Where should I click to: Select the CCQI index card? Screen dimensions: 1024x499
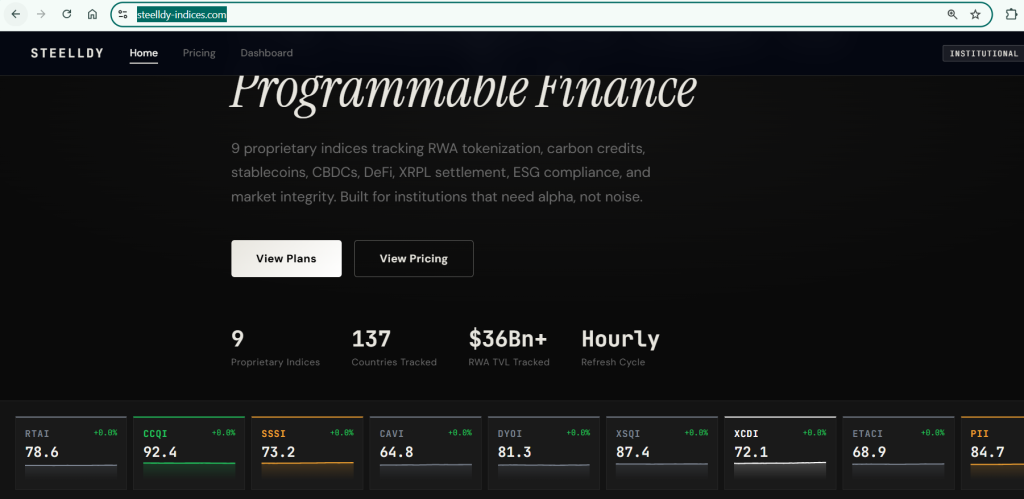[x=189, y=453]
